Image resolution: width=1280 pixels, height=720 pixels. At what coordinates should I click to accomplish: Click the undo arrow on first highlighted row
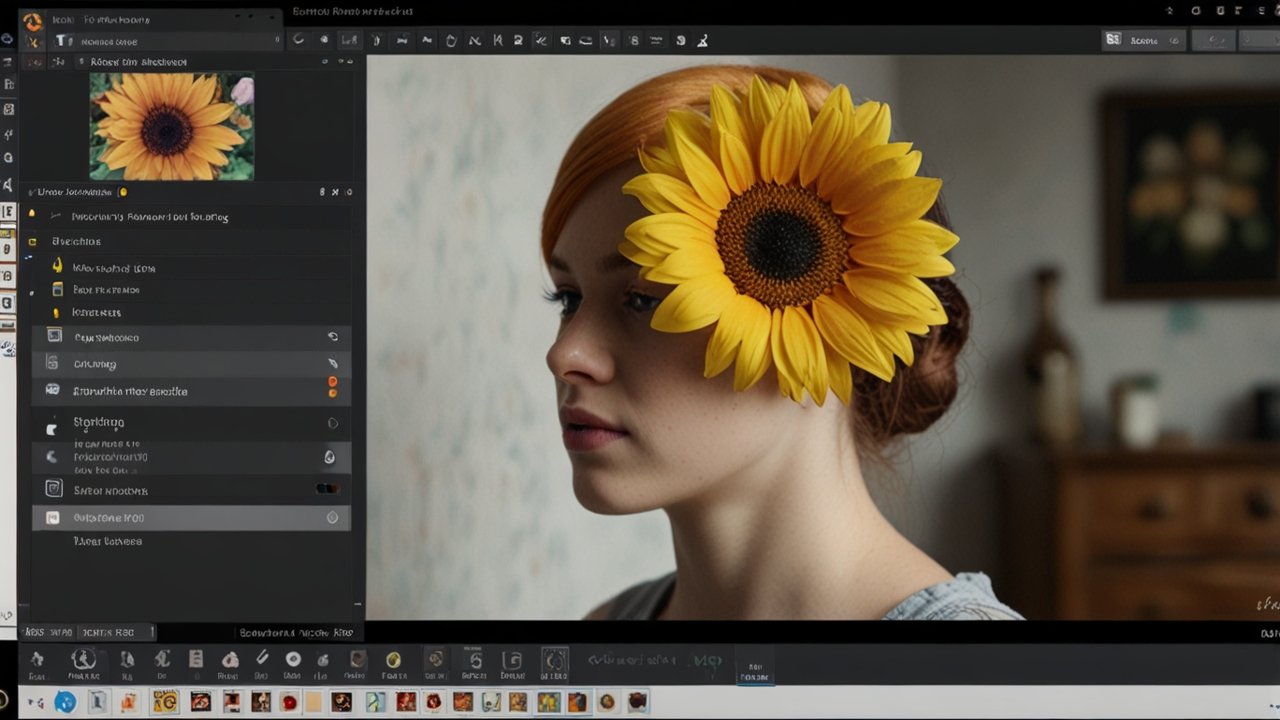pos(333,337)
